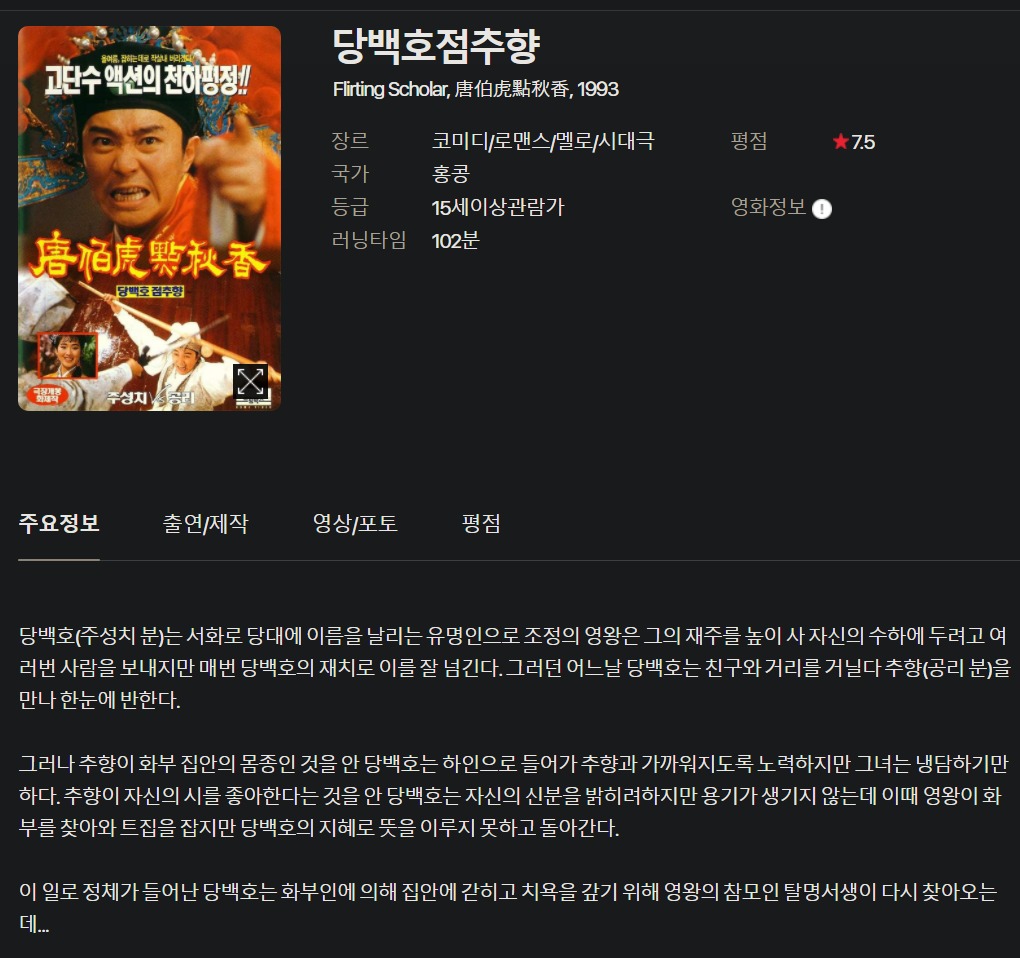The width and height of the screenshot is (1020, 958).
Task: Open the 출연/제작 tab
Action: 205,523
